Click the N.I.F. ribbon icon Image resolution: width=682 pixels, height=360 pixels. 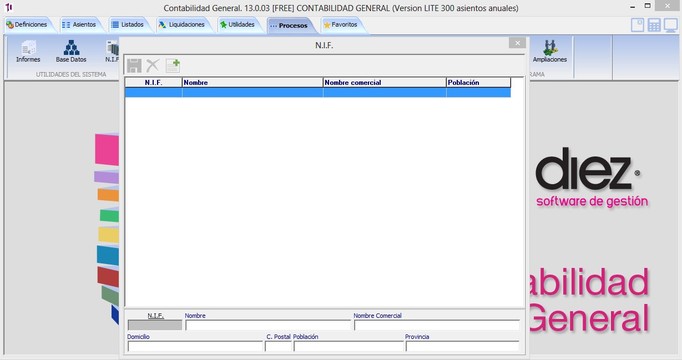pos(112,51)
